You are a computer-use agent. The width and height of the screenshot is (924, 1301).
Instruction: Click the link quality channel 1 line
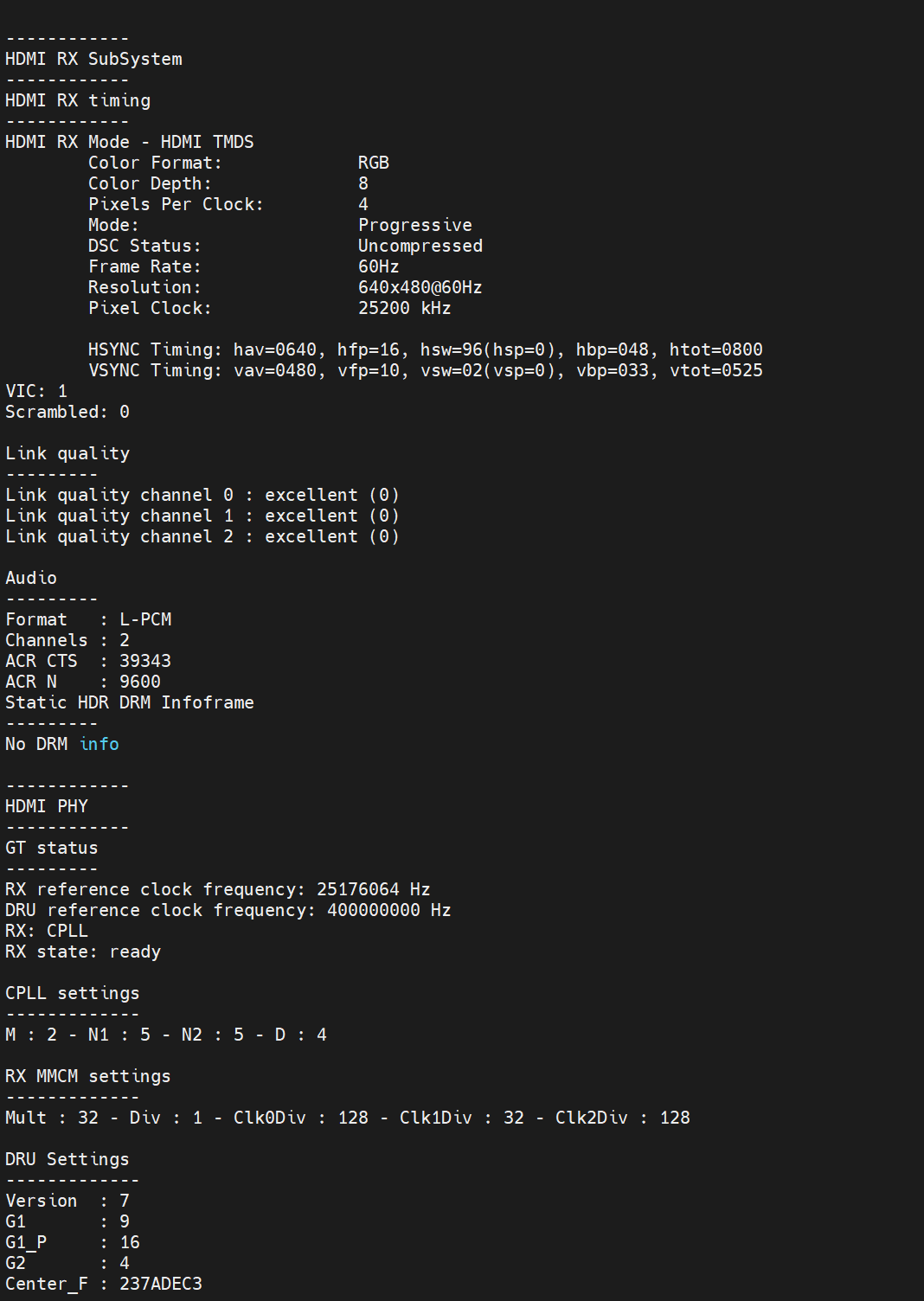pos(202,516)
